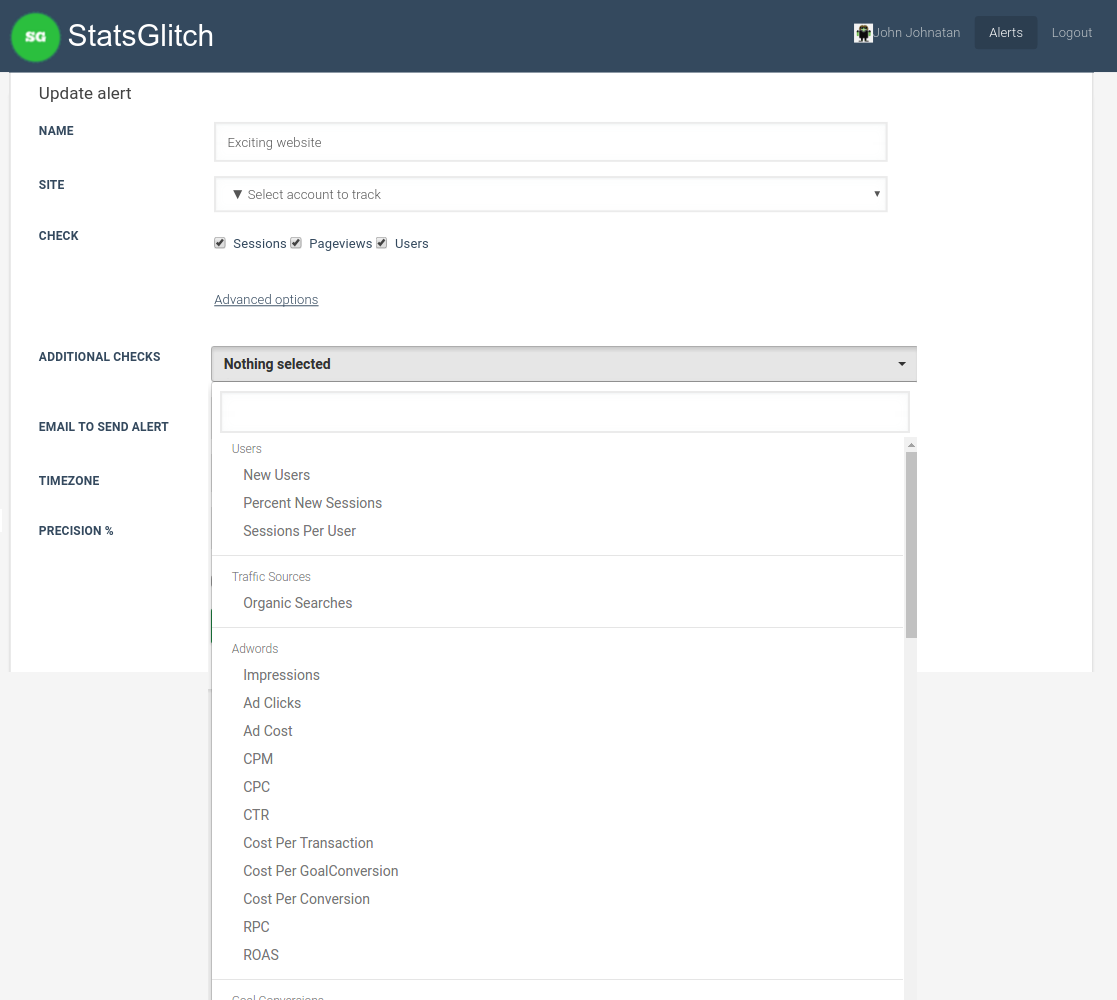Click the user avatar next to John Johnatan

(863, 33)
